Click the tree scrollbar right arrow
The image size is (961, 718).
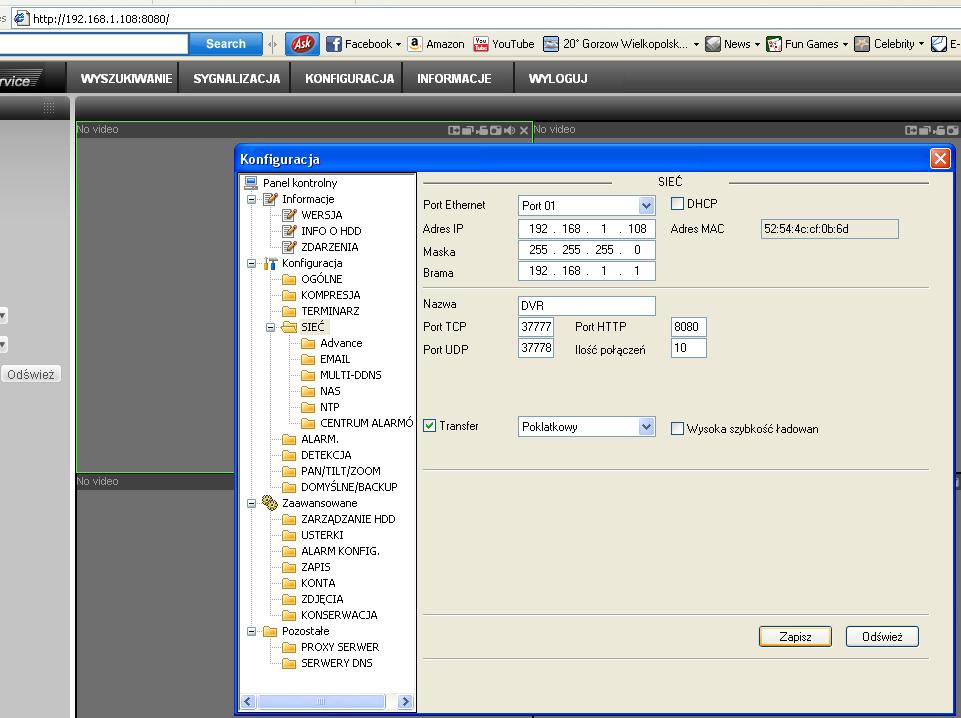pyautogui.click(x=405, y=701)
